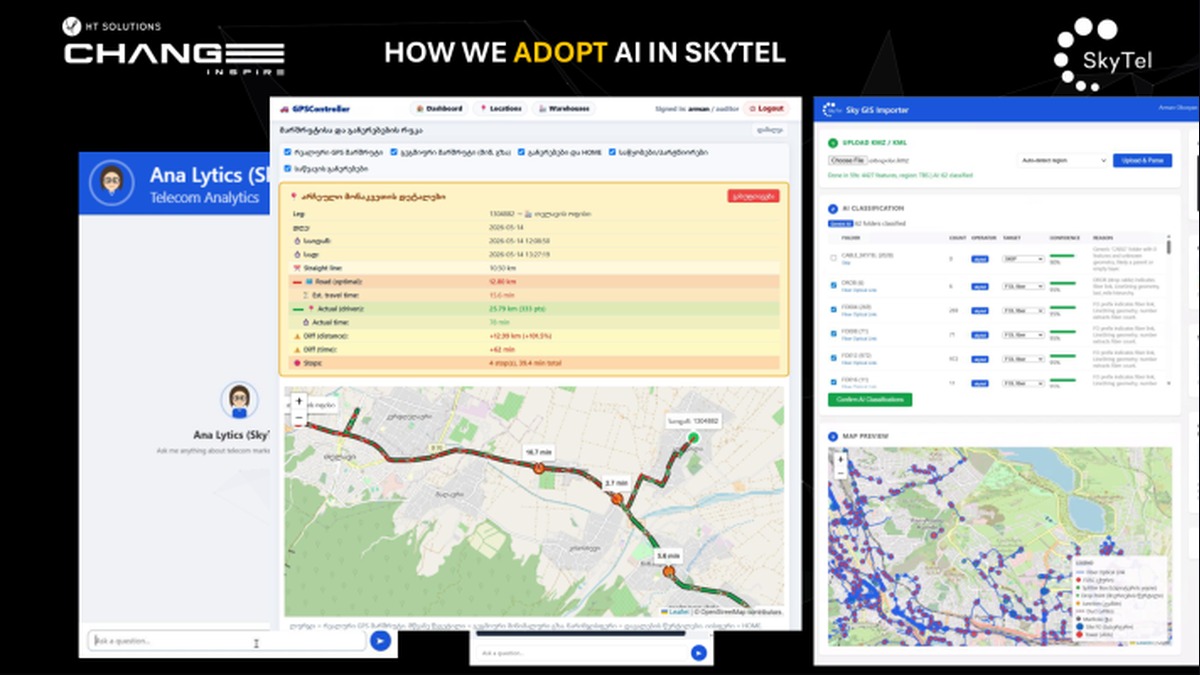The height and width of the screenshot is (675, 1200).
Task: Focus the Ana Lytics Ask a question field
Action: 225,641
